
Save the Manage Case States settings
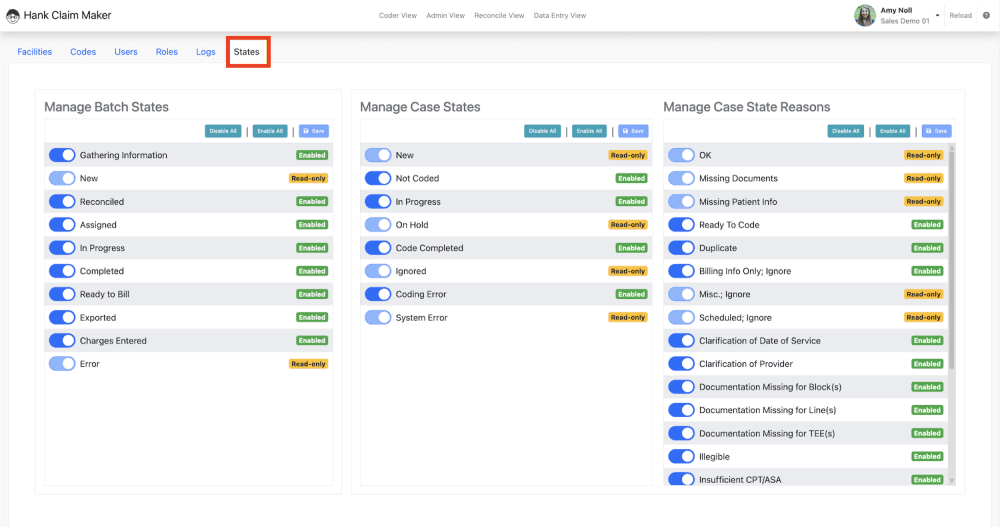[x=633, y=131]
